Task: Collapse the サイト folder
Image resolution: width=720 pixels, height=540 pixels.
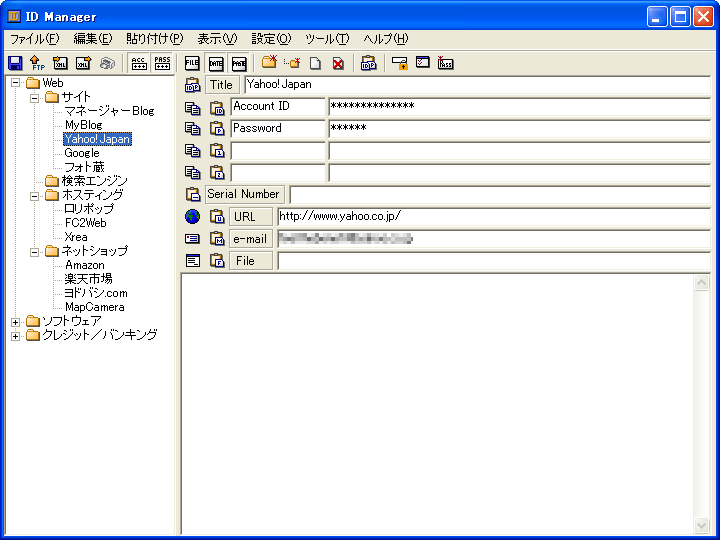Action: tap(34, 98)
